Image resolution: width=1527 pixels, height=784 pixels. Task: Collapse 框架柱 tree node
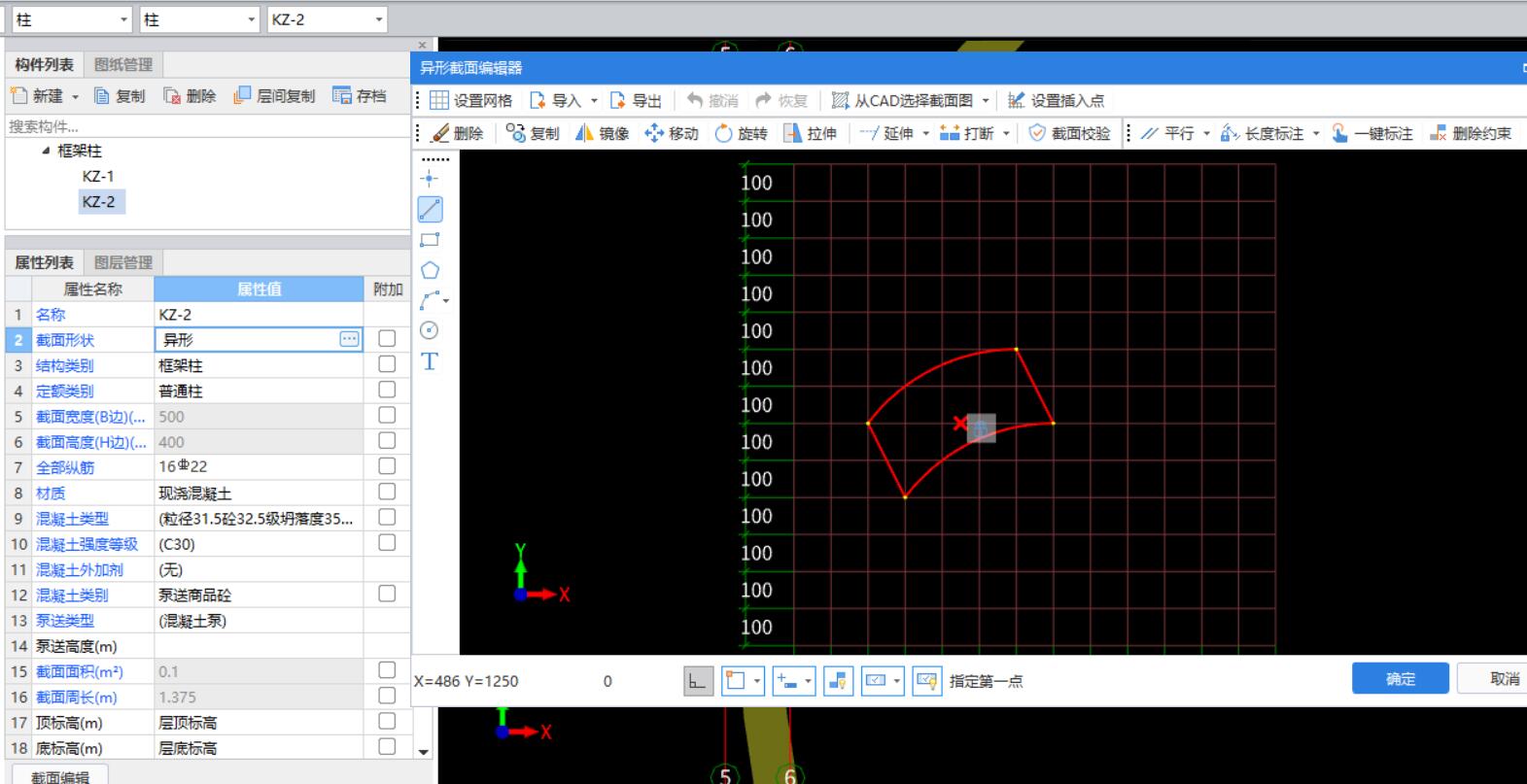(46, 151)
